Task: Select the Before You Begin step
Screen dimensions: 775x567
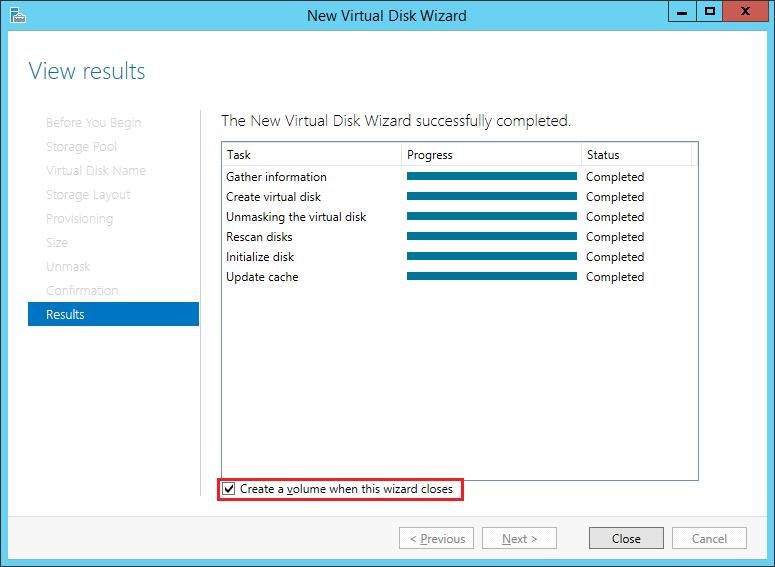Action: coord(94,122)
